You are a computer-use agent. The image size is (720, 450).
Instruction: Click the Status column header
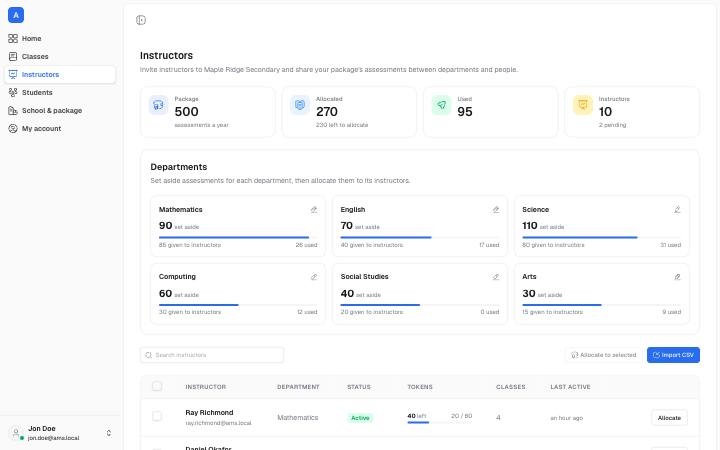[x=359, y=387]
